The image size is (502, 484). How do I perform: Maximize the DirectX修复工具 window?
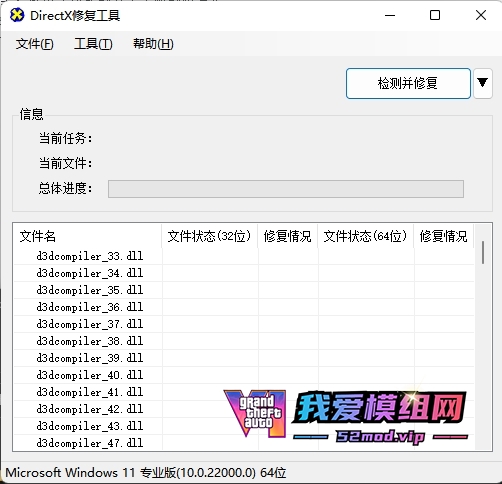(x=435, y=15)
